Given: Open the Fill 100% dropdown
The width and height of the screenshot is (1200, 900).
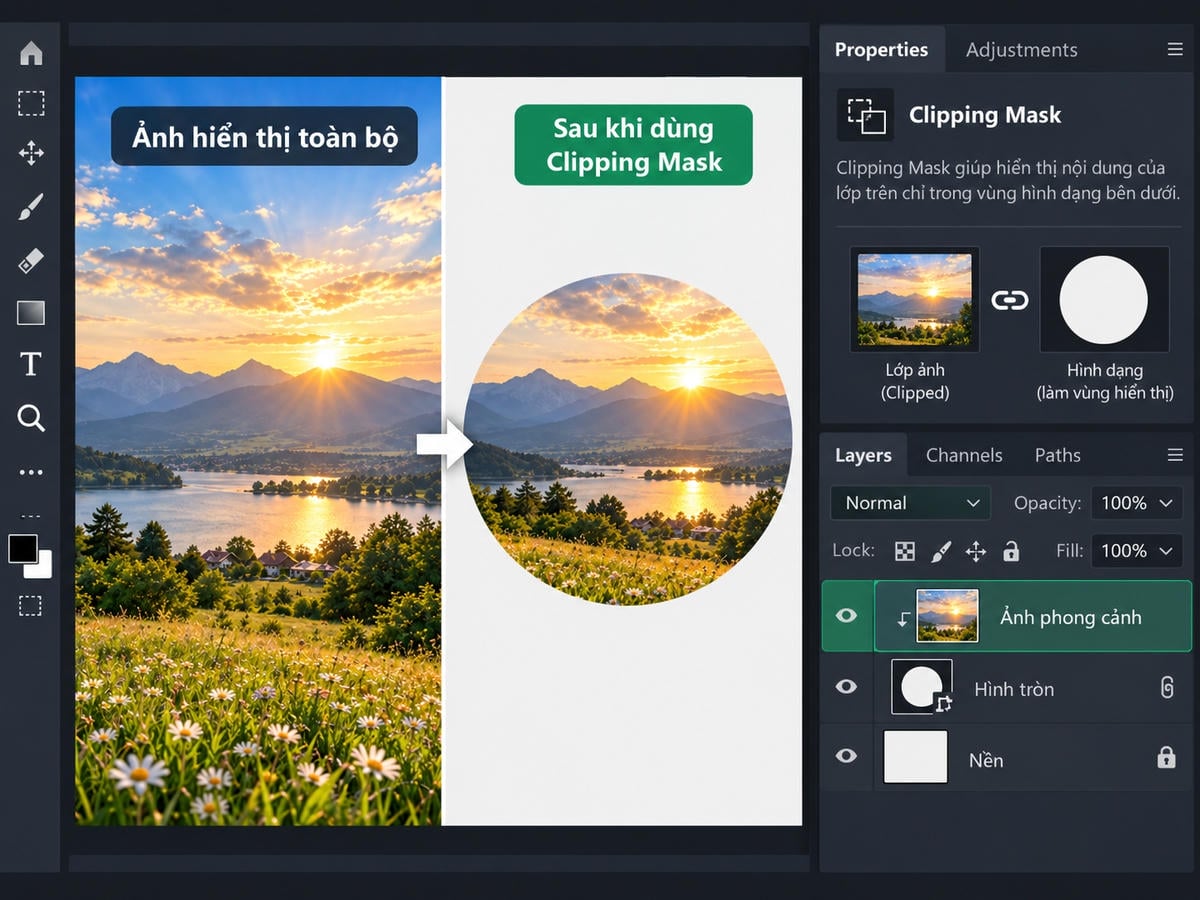Looking at the screenshot, I should tap(1136, 550).
